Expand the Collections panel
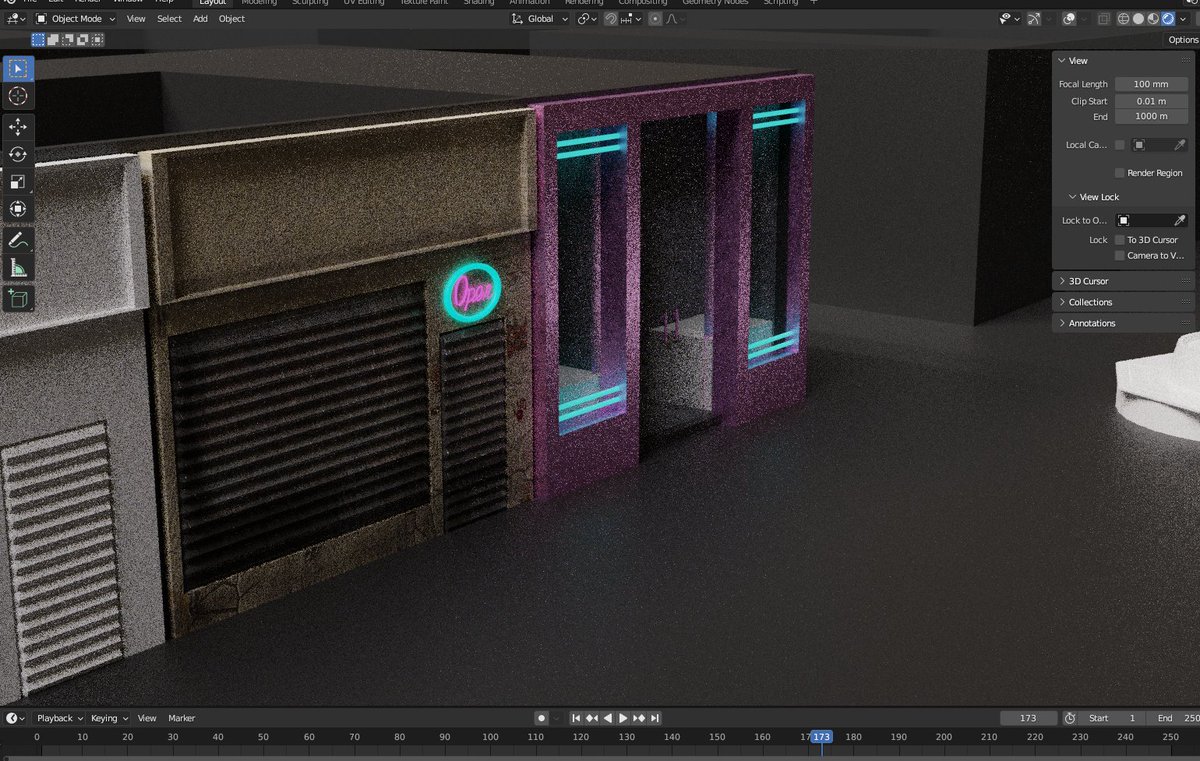The width and height of the screenshot is (1200, 761). (1124, 302)
